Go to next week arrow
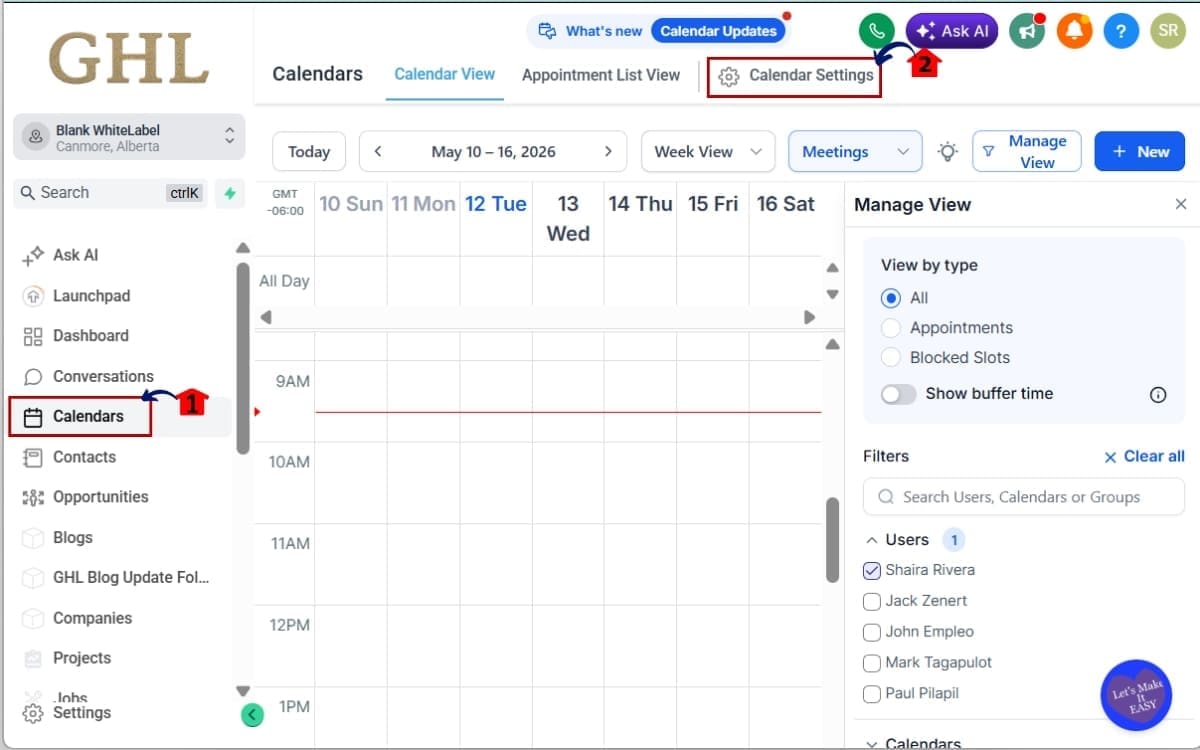This screenshot has height=750, width=1200. click(x=608, y=152)
